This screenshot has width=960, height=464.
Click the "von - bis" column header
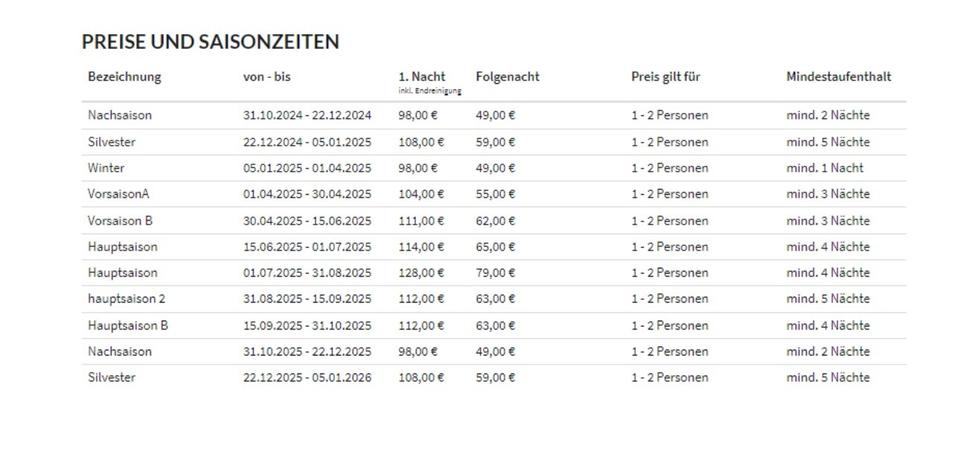(x=267, y=77)
